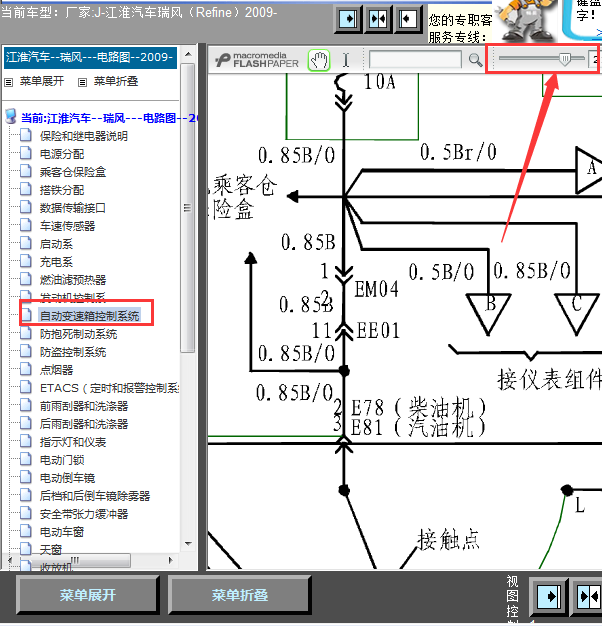Click the 菜单折叠 text link at top
This screenshot has width=602, height=626.
116,81
